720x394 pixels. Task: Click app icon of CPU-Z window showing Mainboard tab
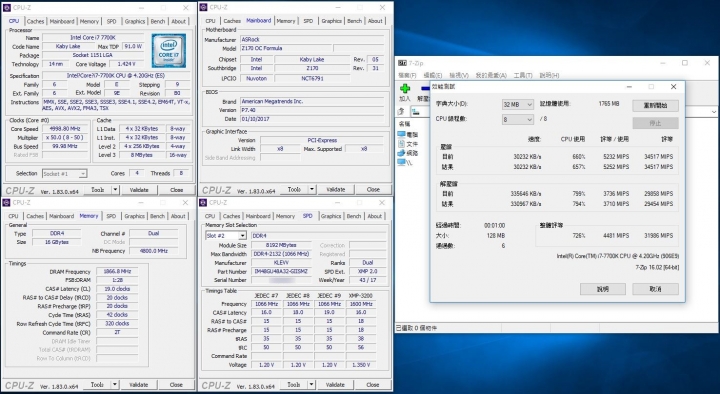pos(203,7)
